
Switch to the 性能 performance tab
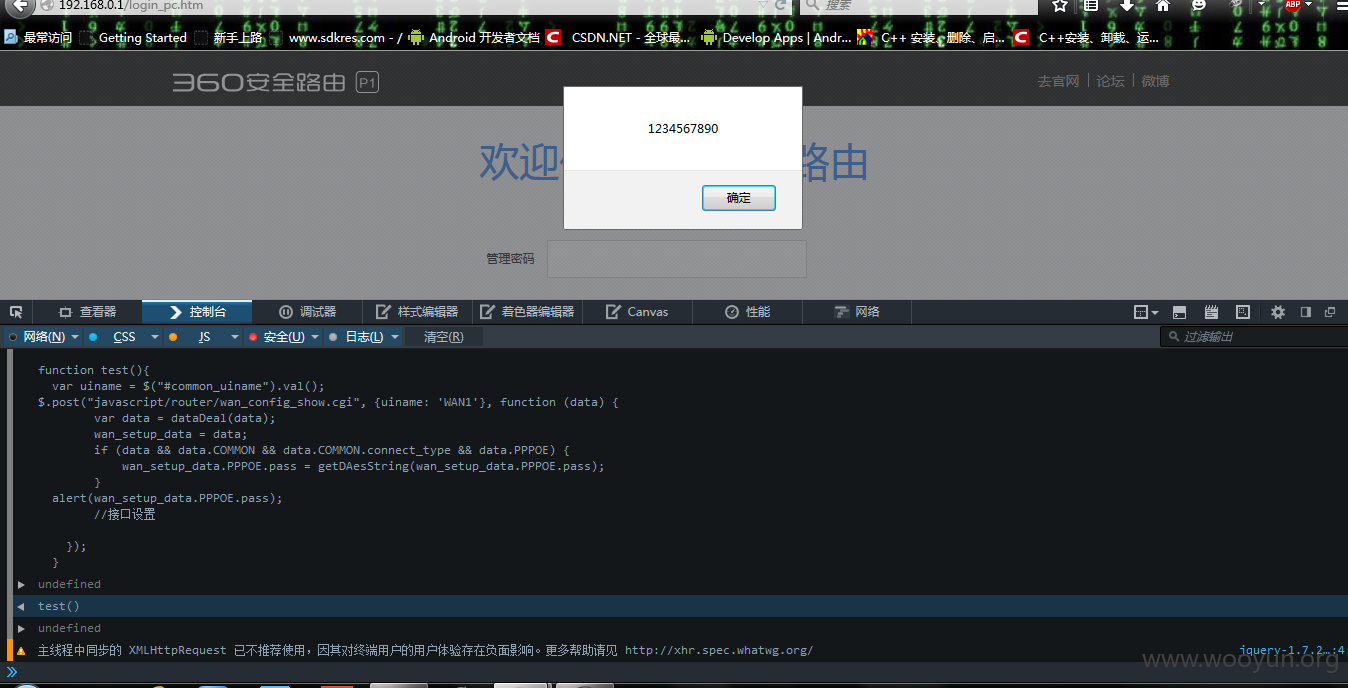point(747,312)
